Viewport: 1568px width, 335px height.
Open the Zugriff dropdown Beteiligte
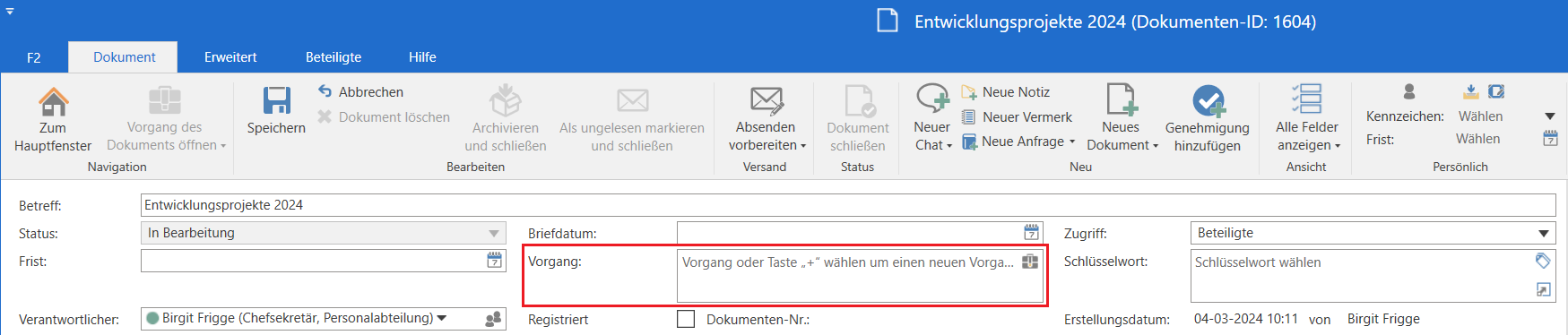1544,233
